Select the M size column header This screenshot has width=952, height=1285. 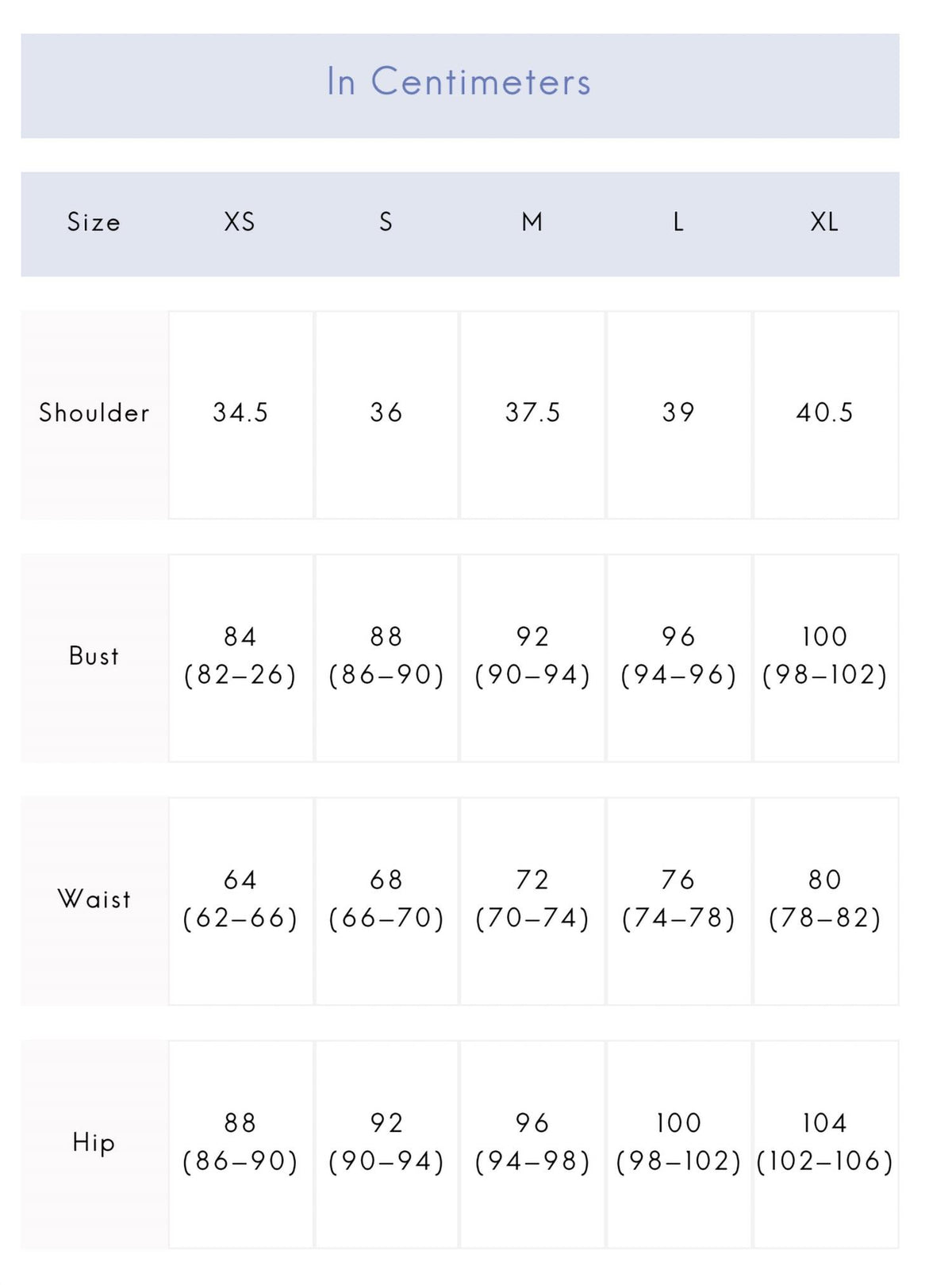tap(532, 222)
